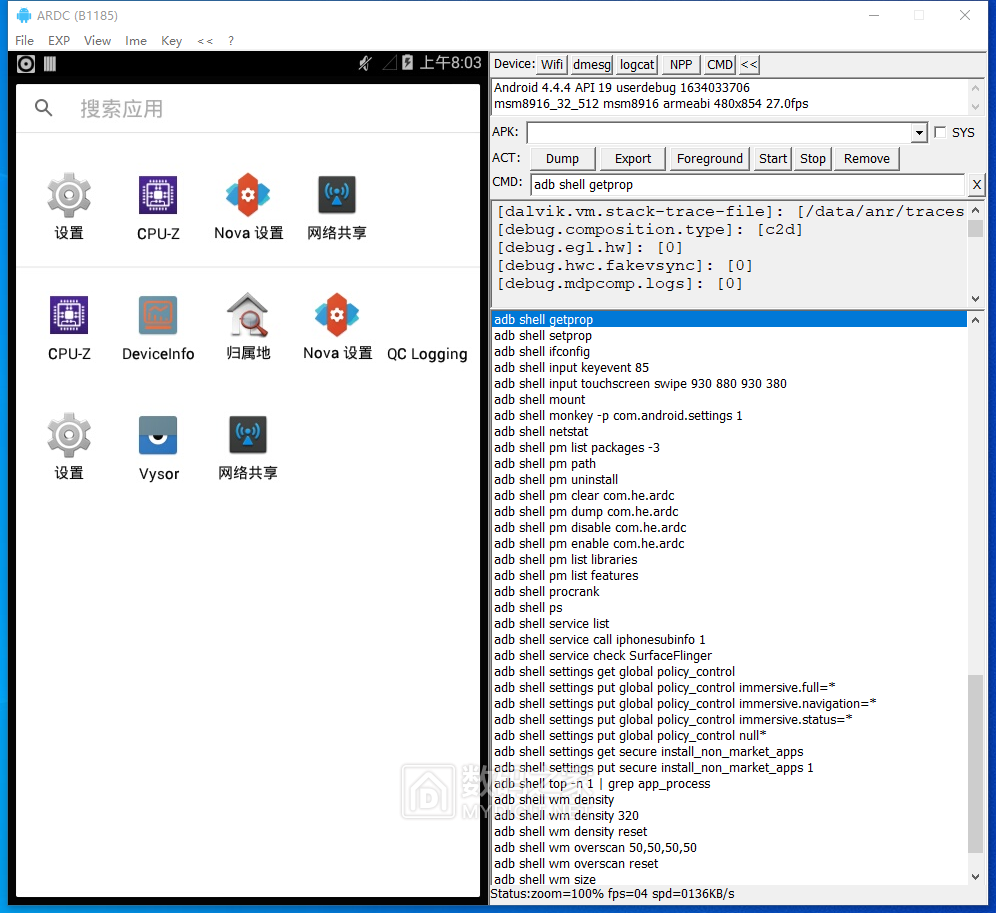This screenshot has width=996, height=913.
Task: Click the Dump button
Action: [x=562, y=158]
